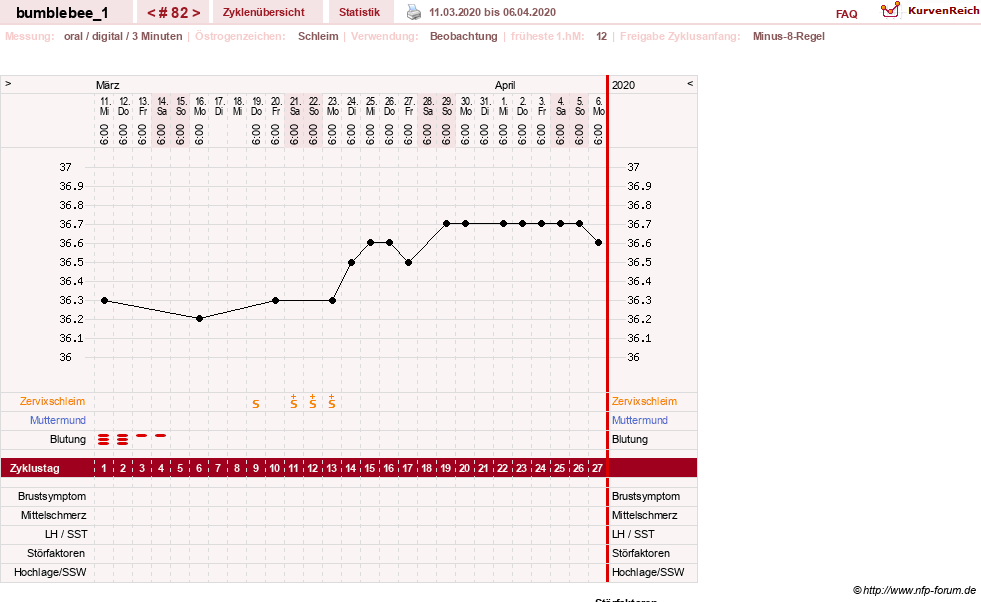981x602 pixels.
Task: Click the April month label
Action: (505, 85)
